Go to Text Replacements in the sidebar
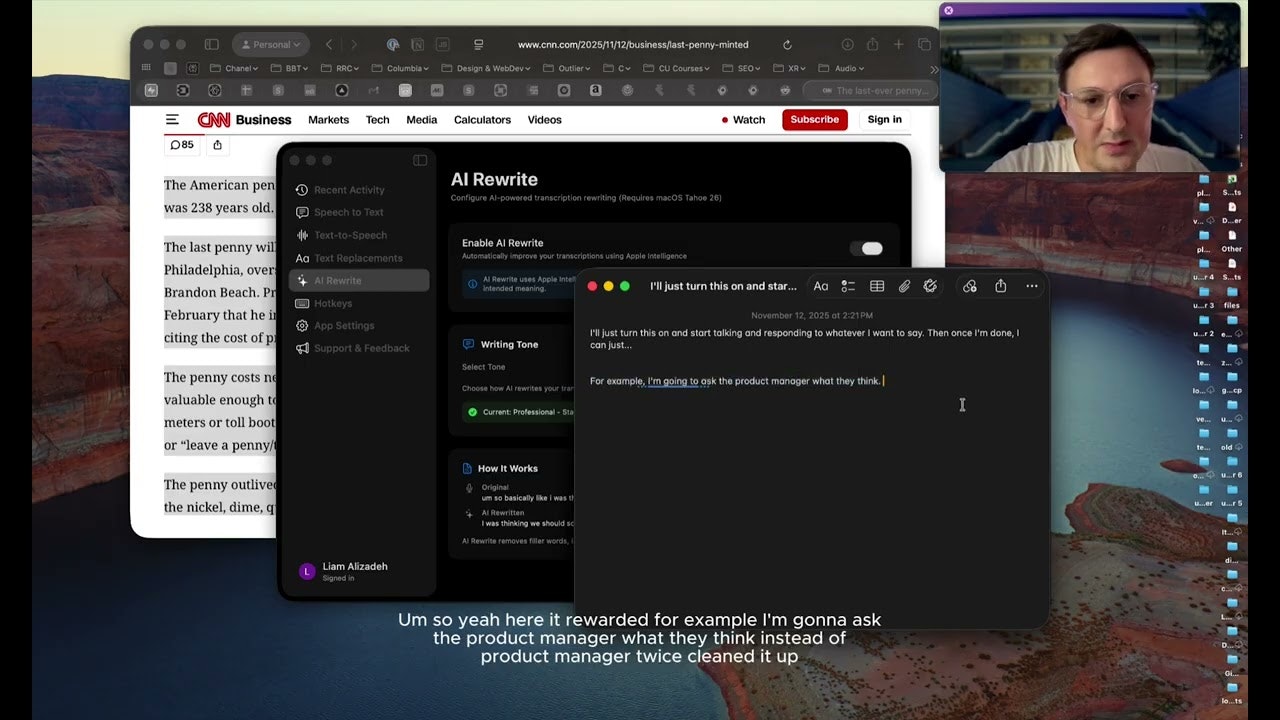The height and width of the screenshot is (720, 1280). (359, 258)
